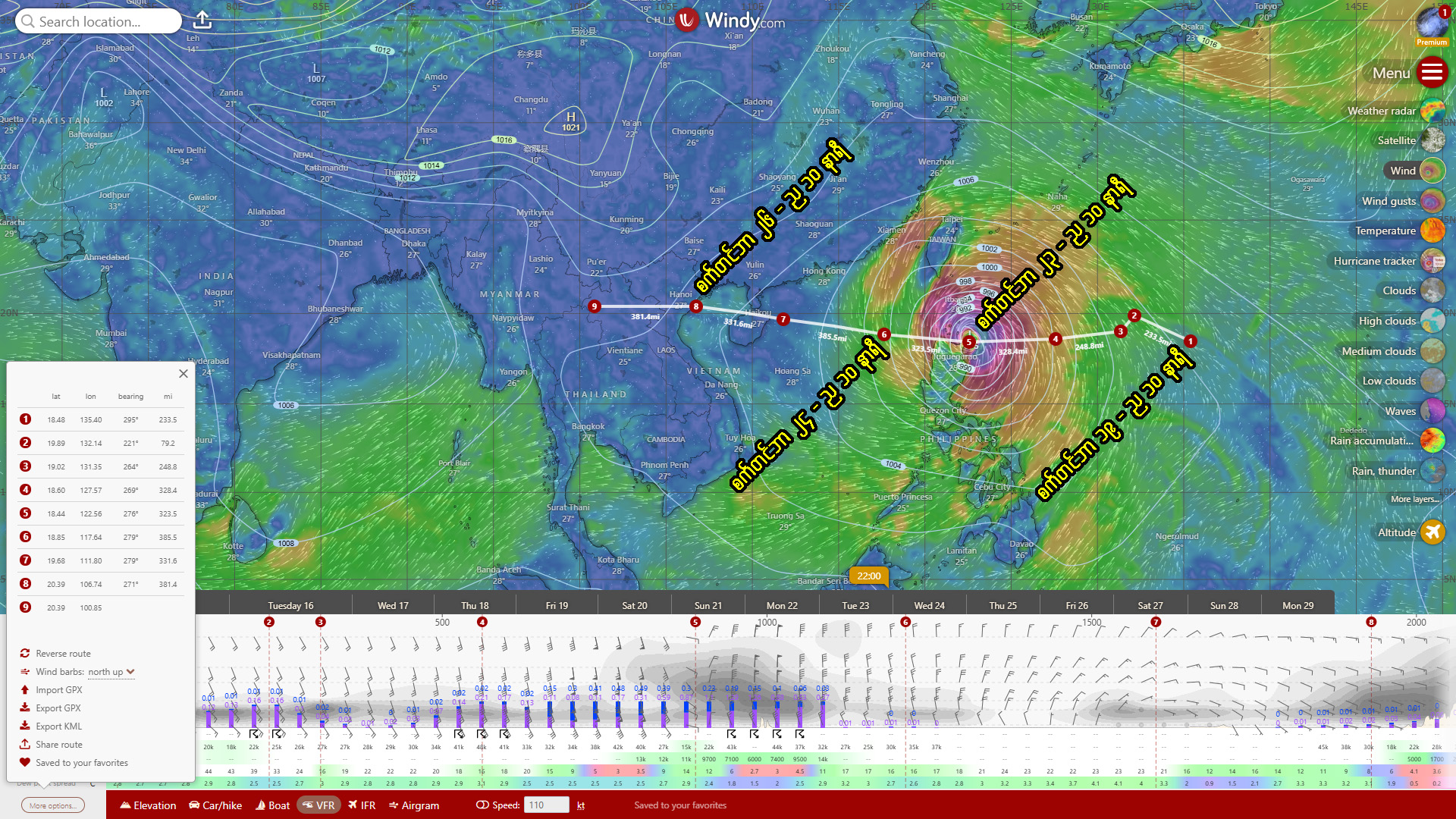Switch to Satellite layer icon
The height and width of the screenshot is (819, 1456).
coord(1432,140)
